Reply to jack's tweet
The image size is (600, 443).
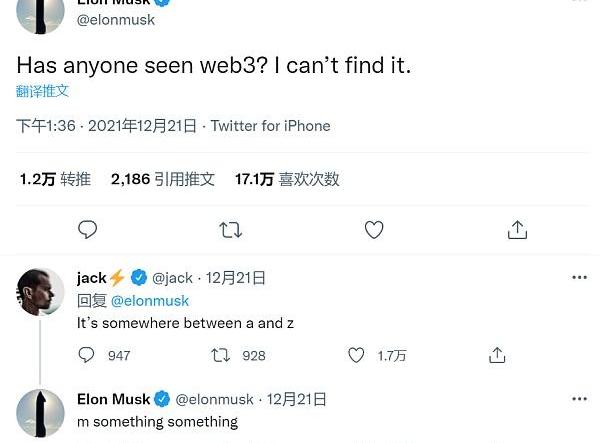87,355
